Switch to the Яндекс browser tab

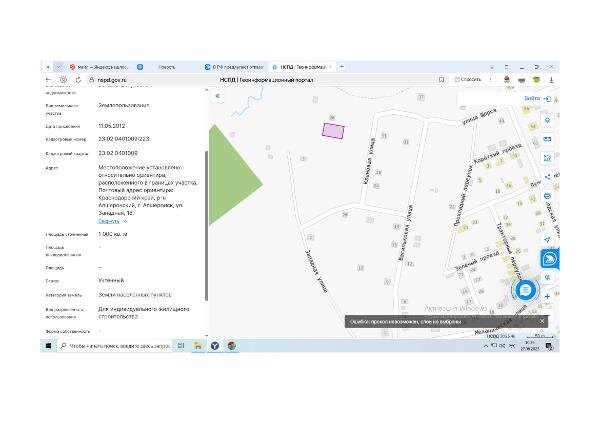point(99,67)
